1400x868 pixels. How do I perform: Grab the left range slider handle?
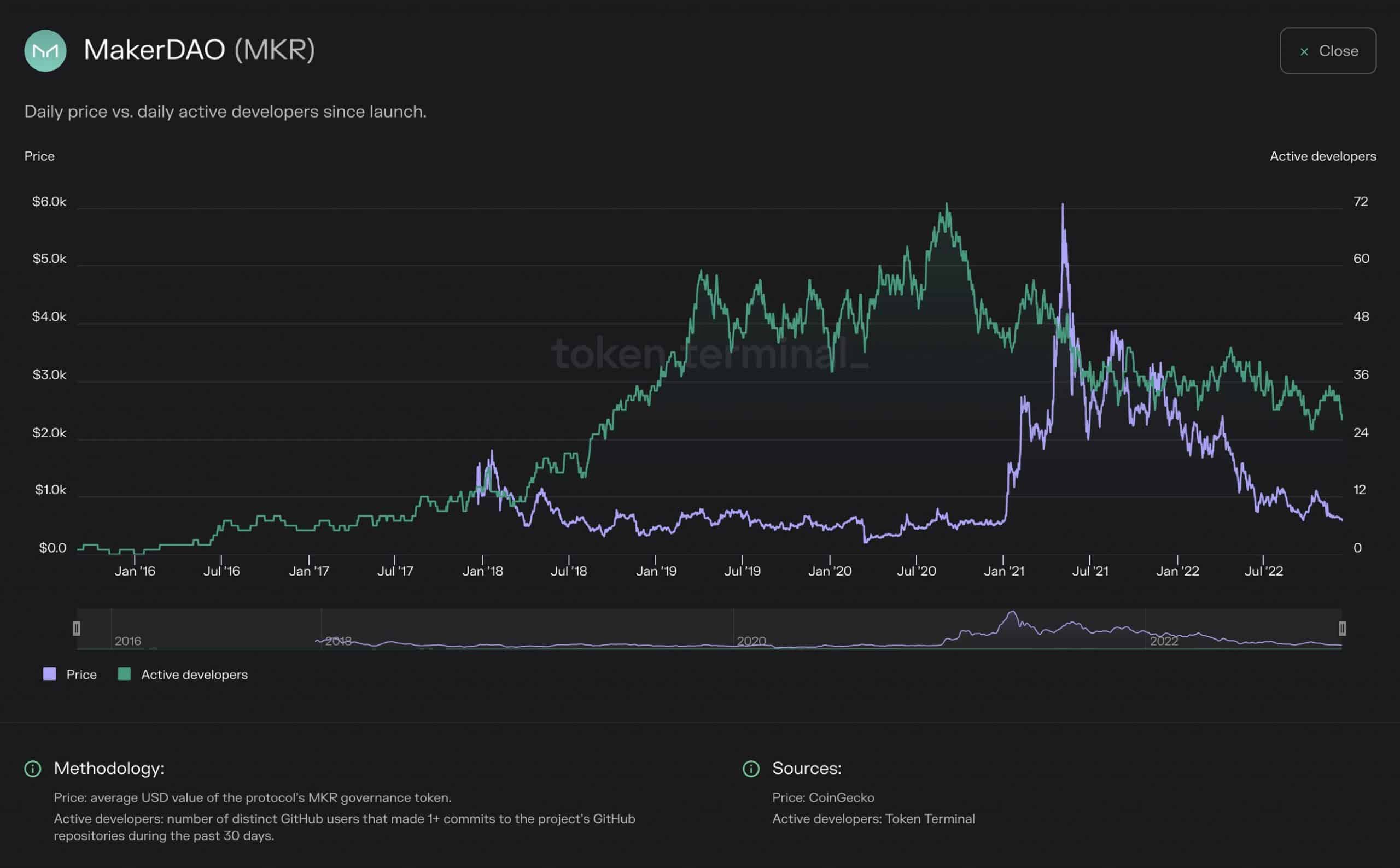[77, 628]
